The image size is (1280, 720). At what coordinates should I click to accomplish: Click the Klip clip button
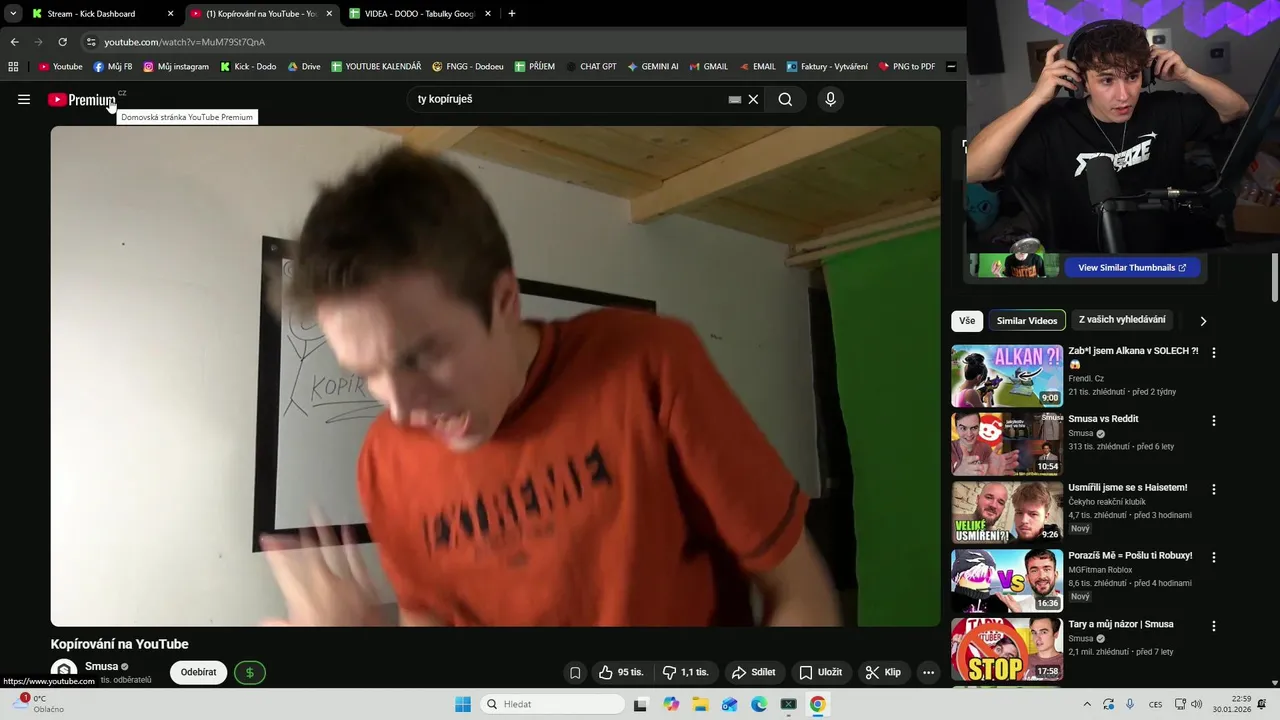point(883,672)
